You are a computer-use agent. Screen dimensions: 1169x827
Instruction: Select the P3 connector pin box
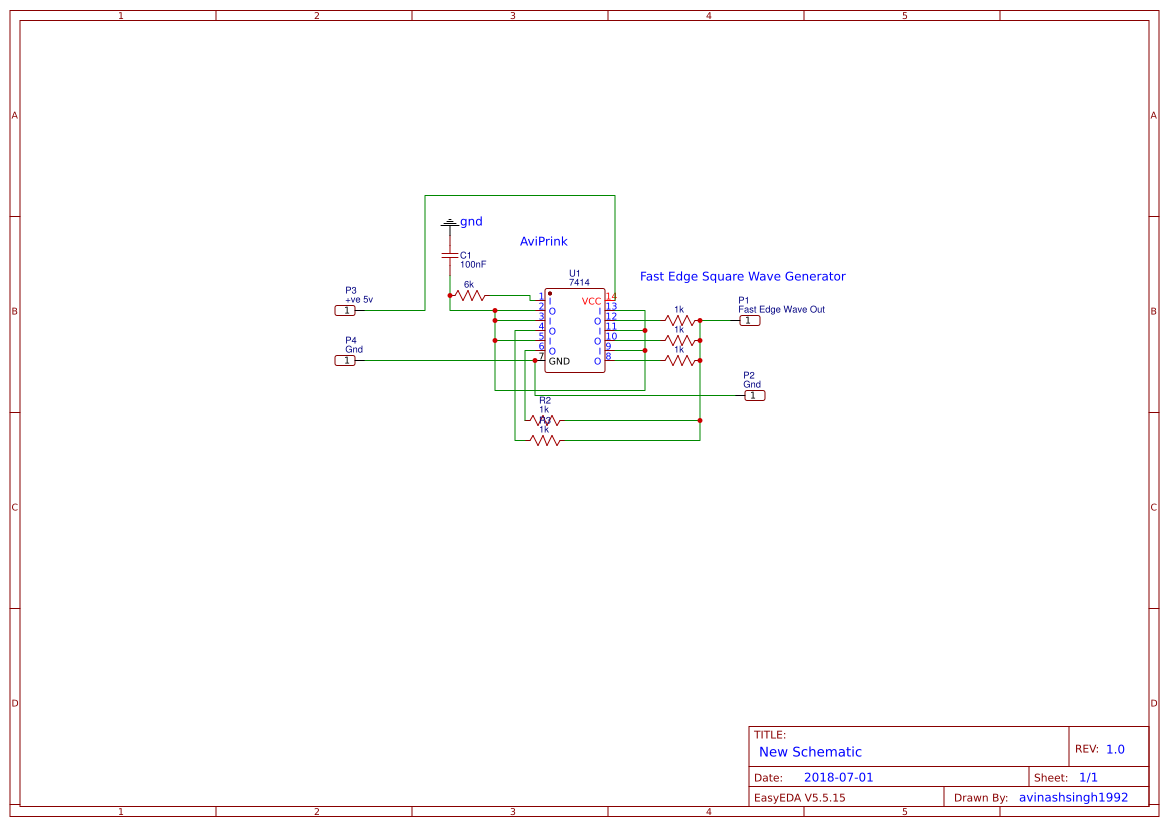pos(345,310)
